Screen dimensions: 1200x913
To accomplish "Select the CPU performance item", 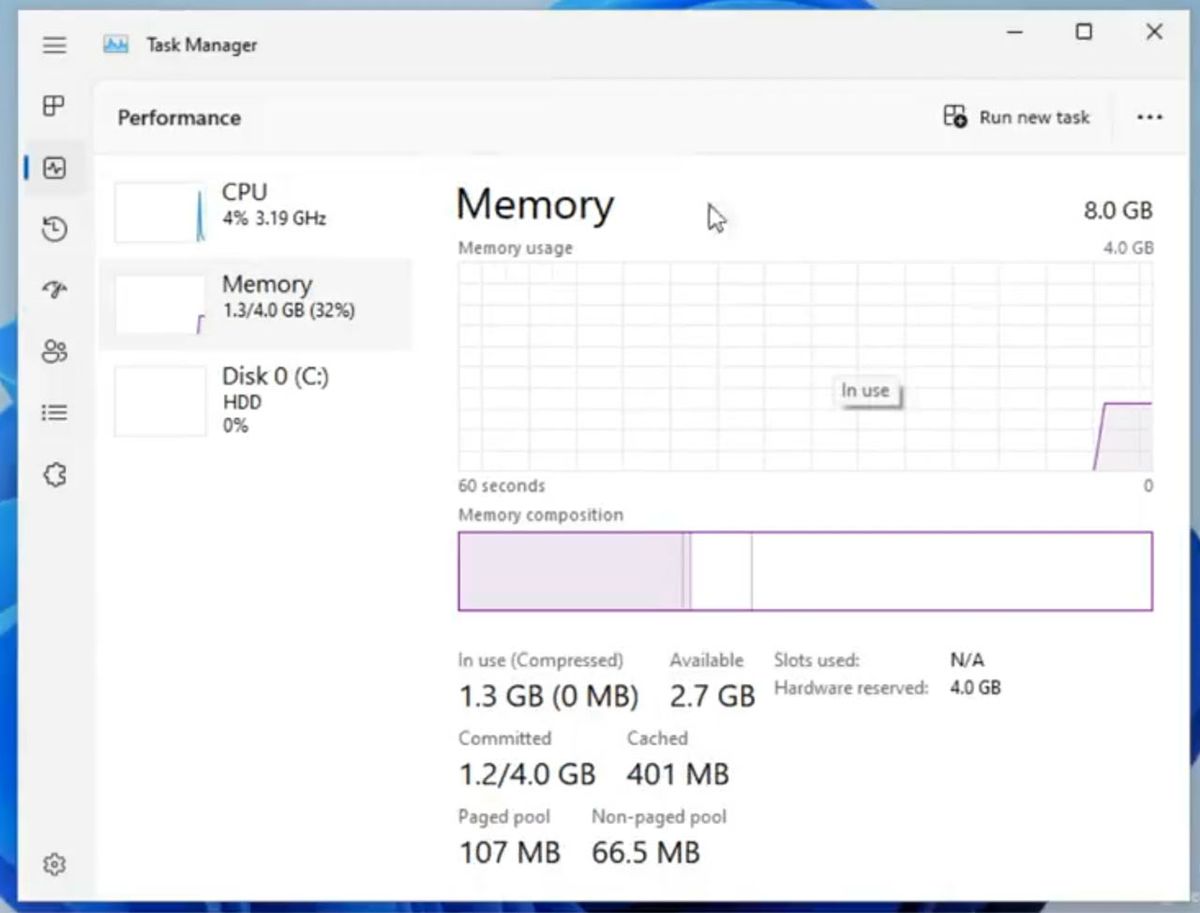I will [x=256, y=212].
